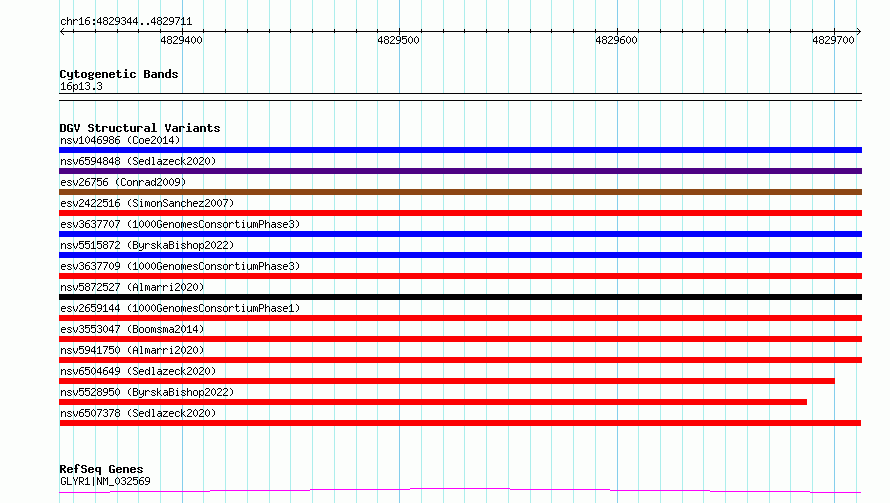
Task: Click the black bar for nsv5872527
Action: pyautogui.click(x=460, y=297)
